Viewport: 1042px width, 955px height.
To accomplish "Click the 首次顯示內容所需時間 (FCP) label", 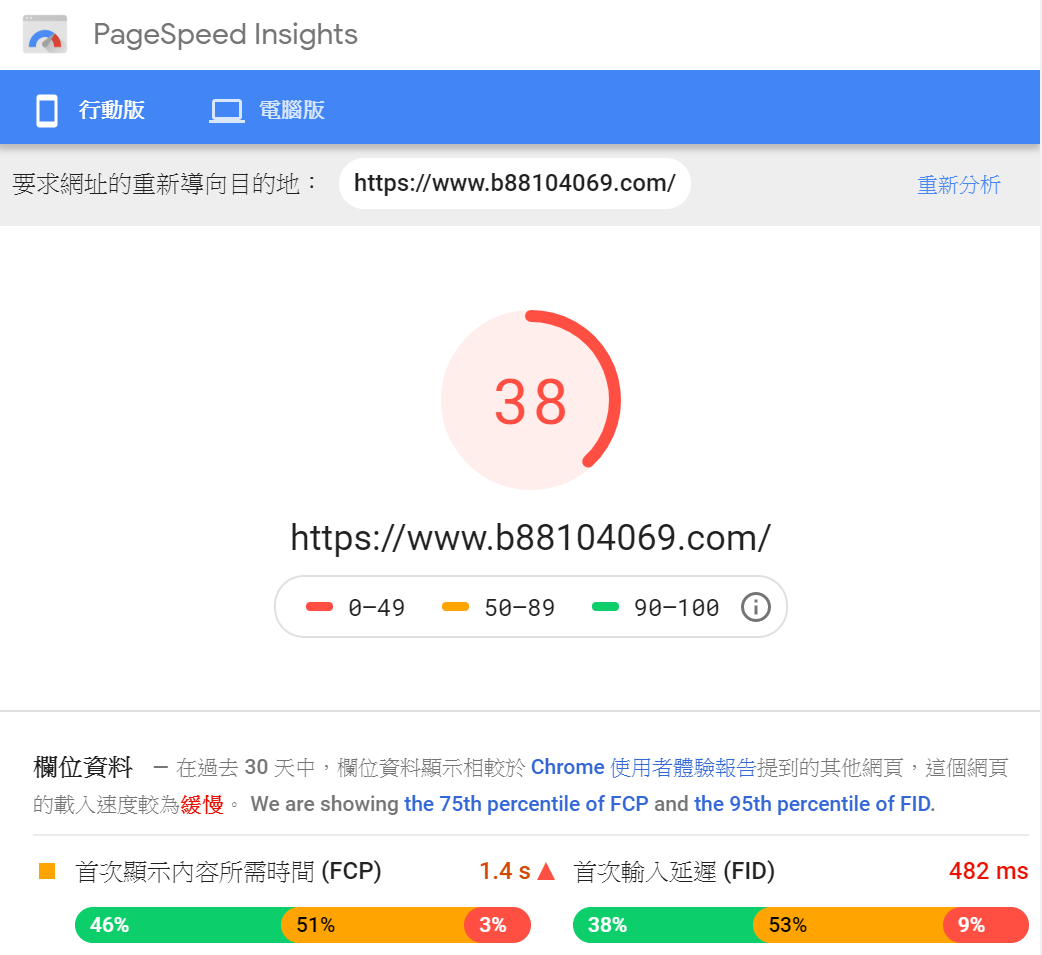I will (228, 871).
